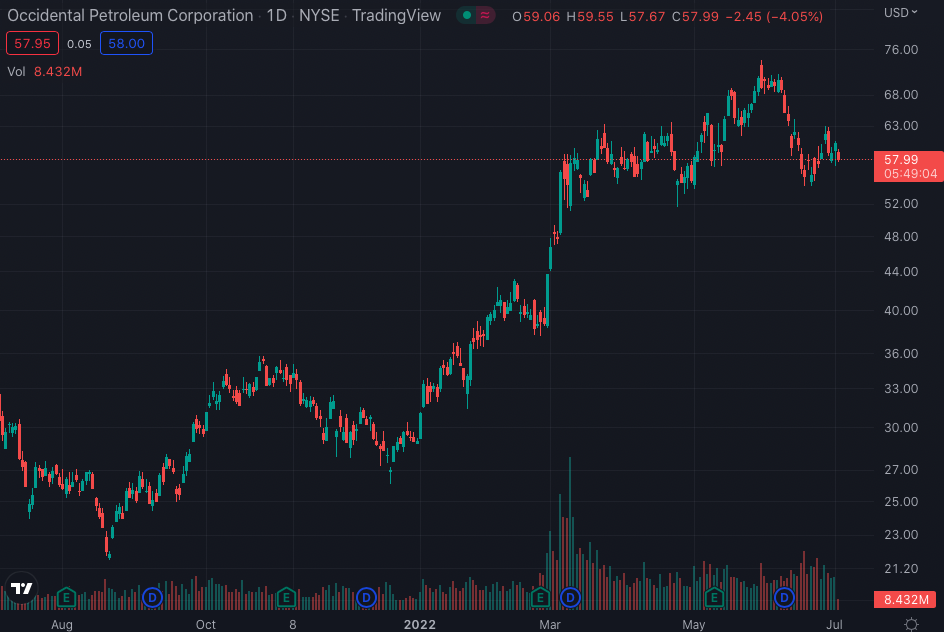Click the TradingView logo badge
Image resolution: width=944 pixels, height=632 pixels.
coord(22,588)
